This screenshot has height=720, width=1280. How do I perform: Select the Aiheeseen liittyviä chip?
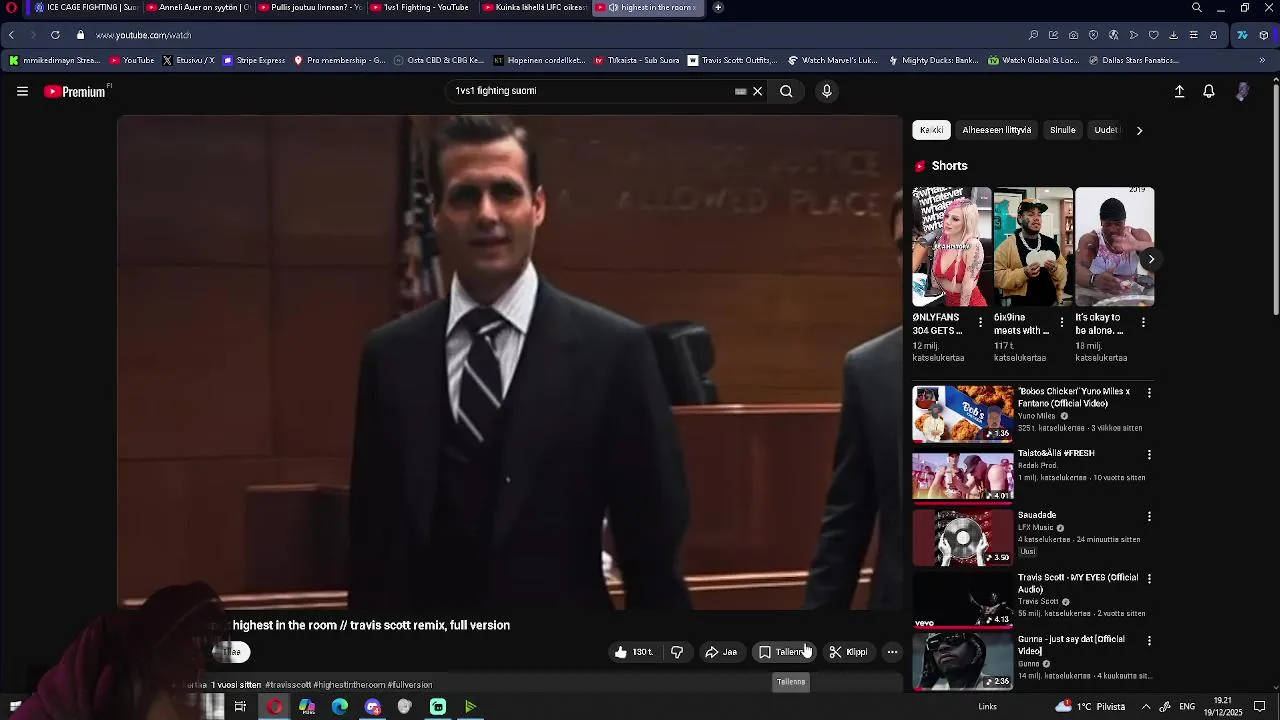tap(996, 130)
